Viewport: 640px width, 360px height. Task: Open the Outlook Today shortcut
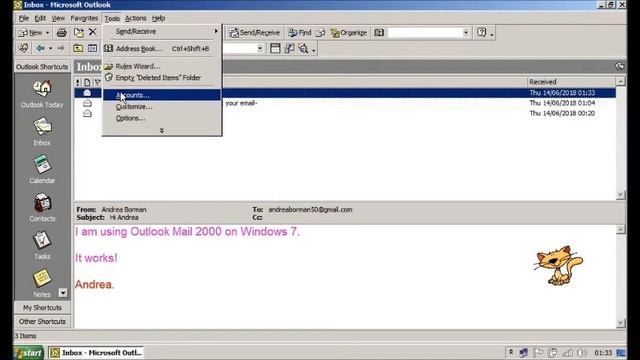[42, 94]
